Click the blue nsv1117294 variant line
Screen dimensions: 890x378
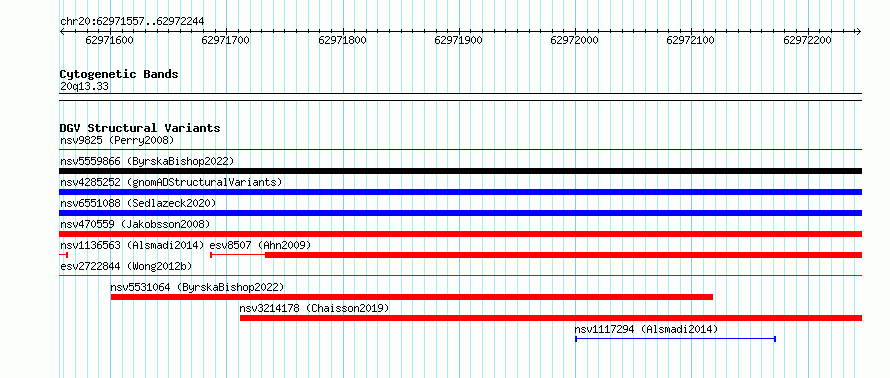point(675,339)
